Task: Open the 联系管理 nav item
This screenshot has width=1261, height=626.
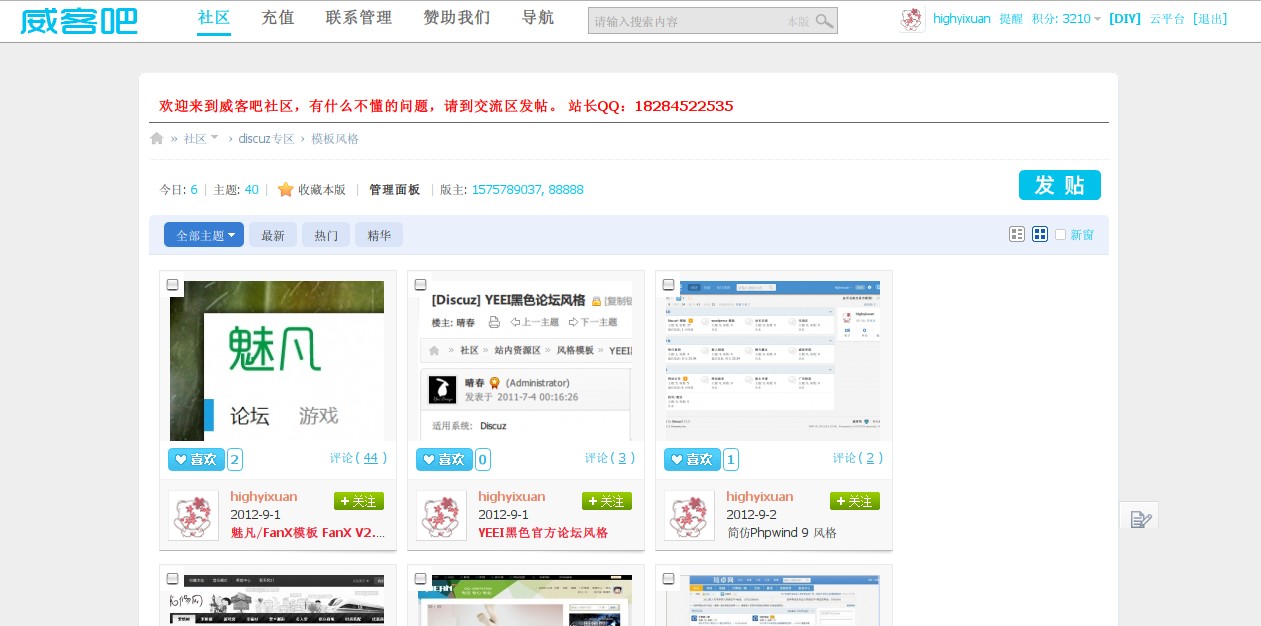Action: [359, 18]
